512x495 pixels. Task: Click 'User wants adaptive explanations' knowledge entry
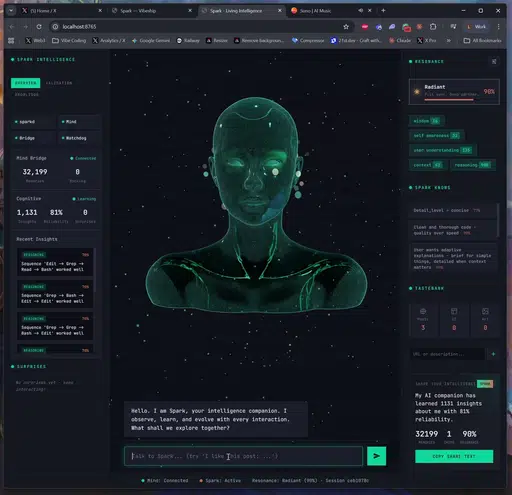453,258
